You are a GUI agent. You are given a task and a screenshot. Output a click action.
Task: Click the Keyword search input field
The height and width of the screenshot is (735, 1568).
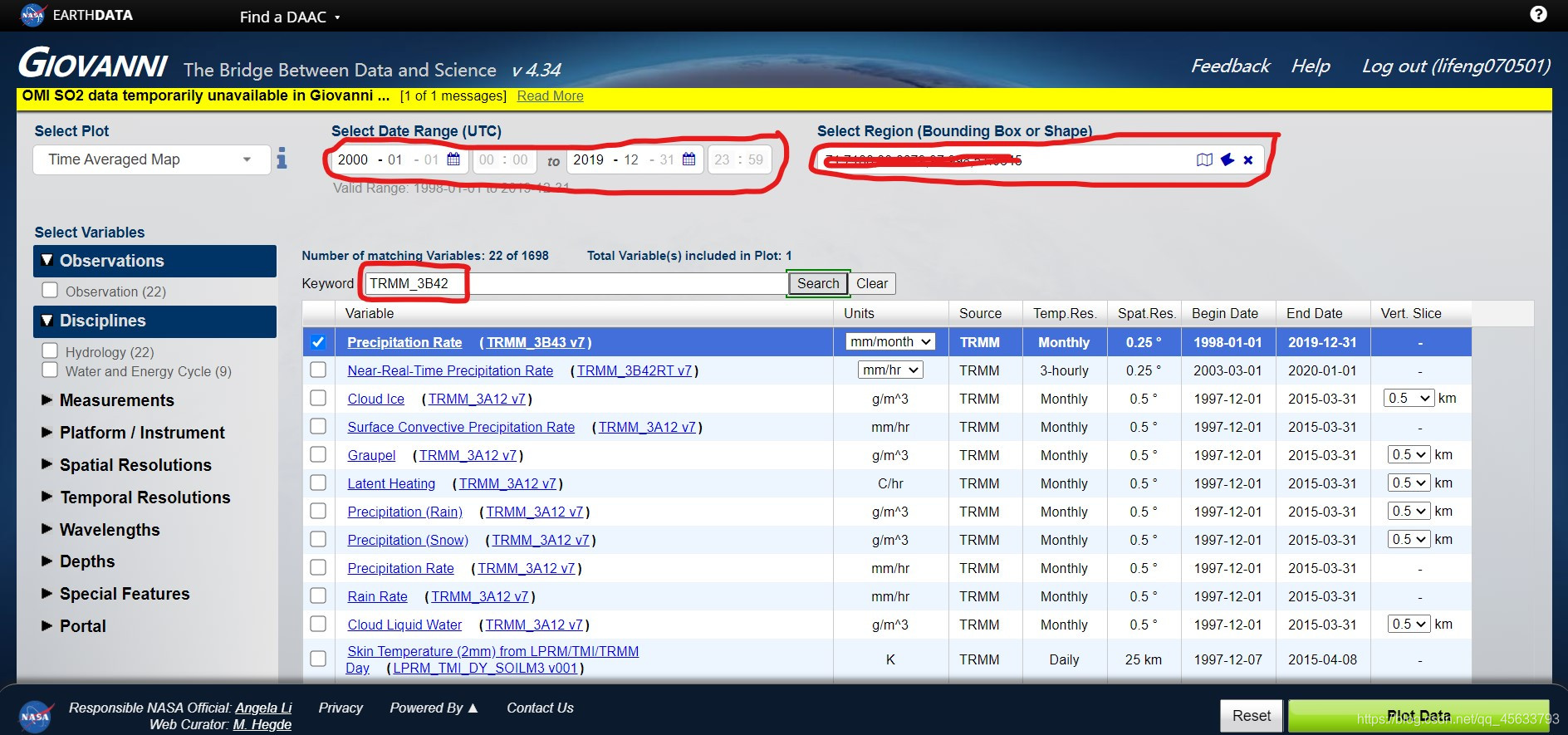[576, 283]
